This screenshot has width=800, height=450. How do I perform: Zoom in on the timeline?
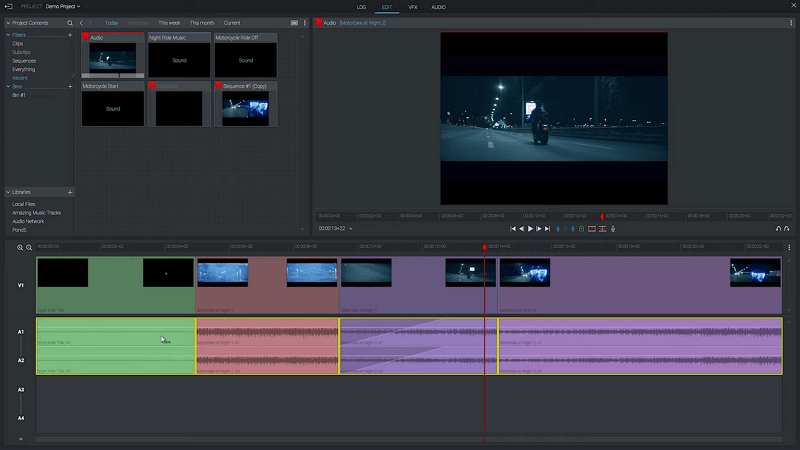[x=20, y=247]
